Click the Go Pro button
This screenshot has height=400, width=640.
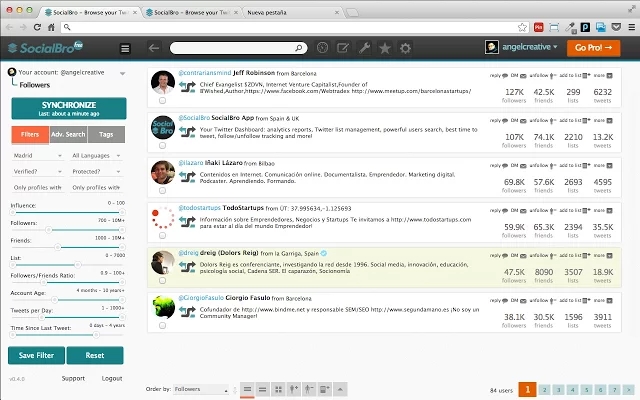point(592,47)
